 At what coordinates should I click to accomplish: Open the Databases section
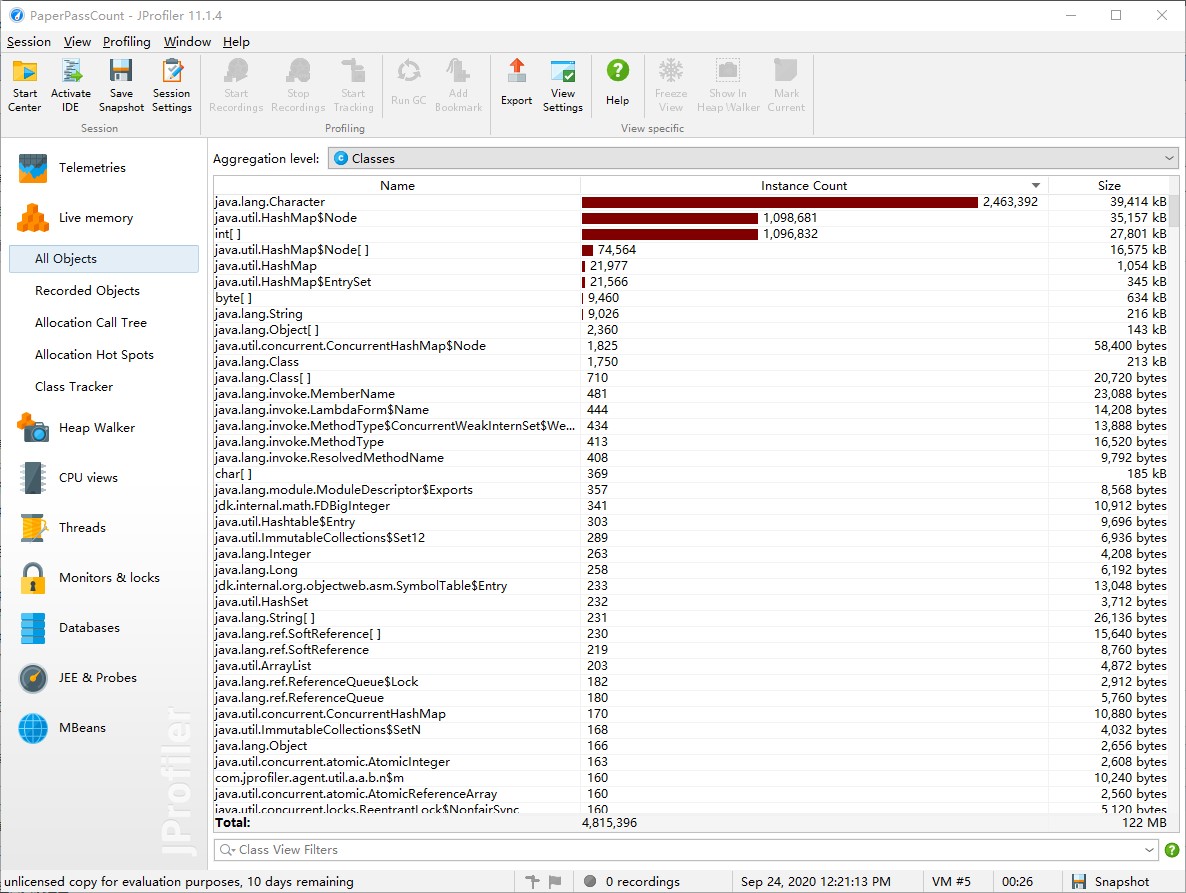coord(106,628)
